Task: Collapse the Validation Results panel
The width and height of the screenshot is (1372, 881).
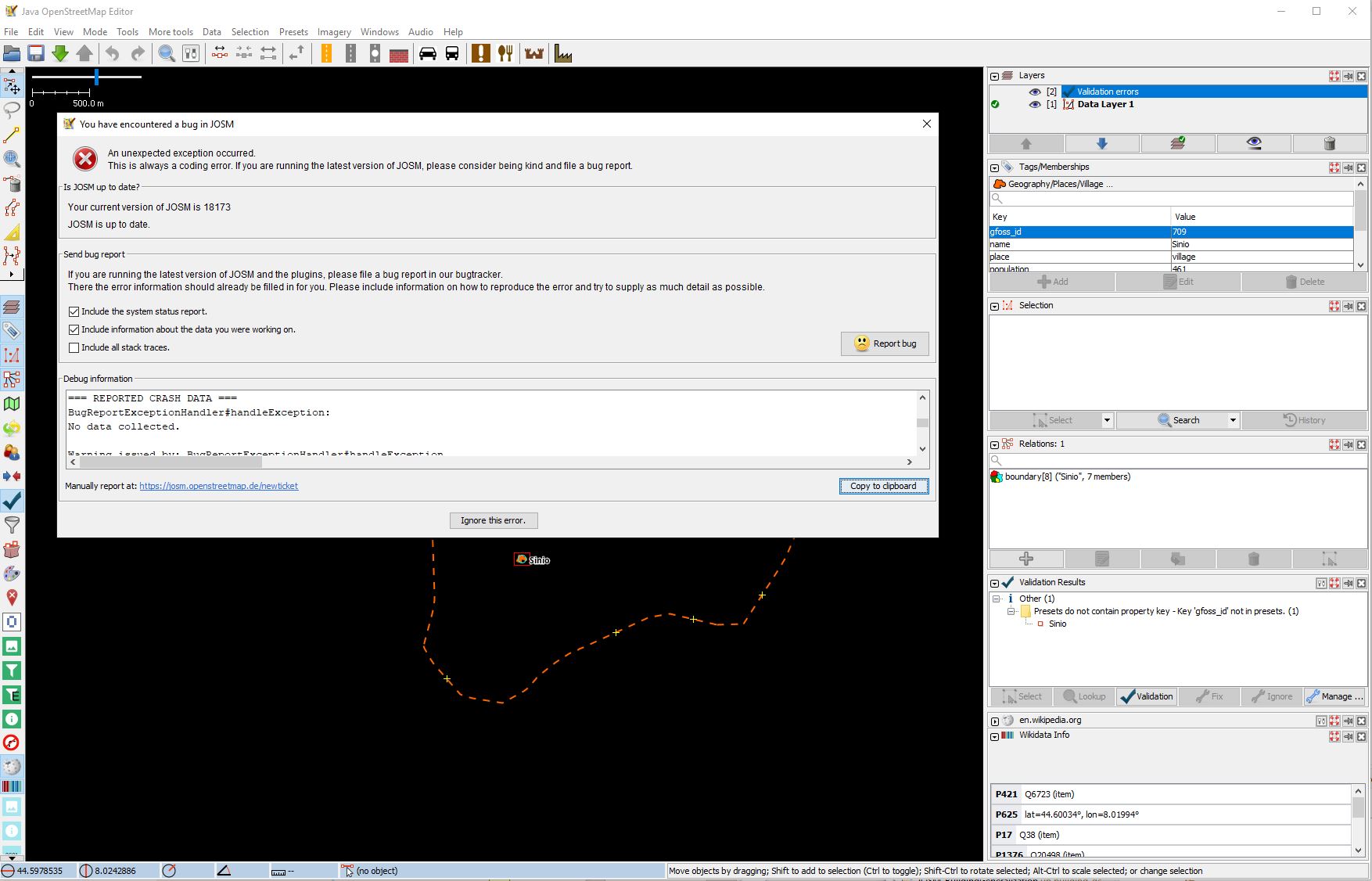Action: tap(994, 583)
